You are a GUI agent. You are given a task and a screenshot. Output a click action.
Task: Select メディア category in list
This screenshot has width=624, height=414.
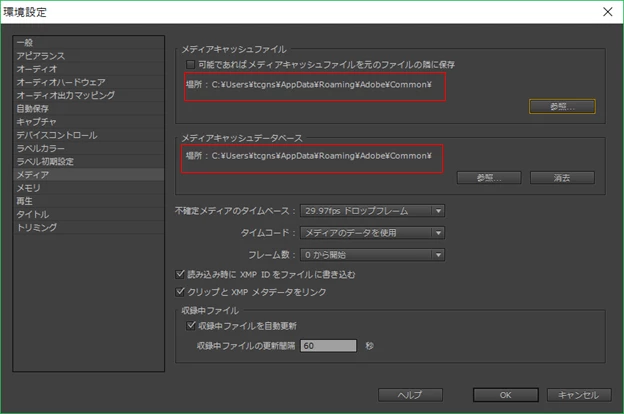88,174
